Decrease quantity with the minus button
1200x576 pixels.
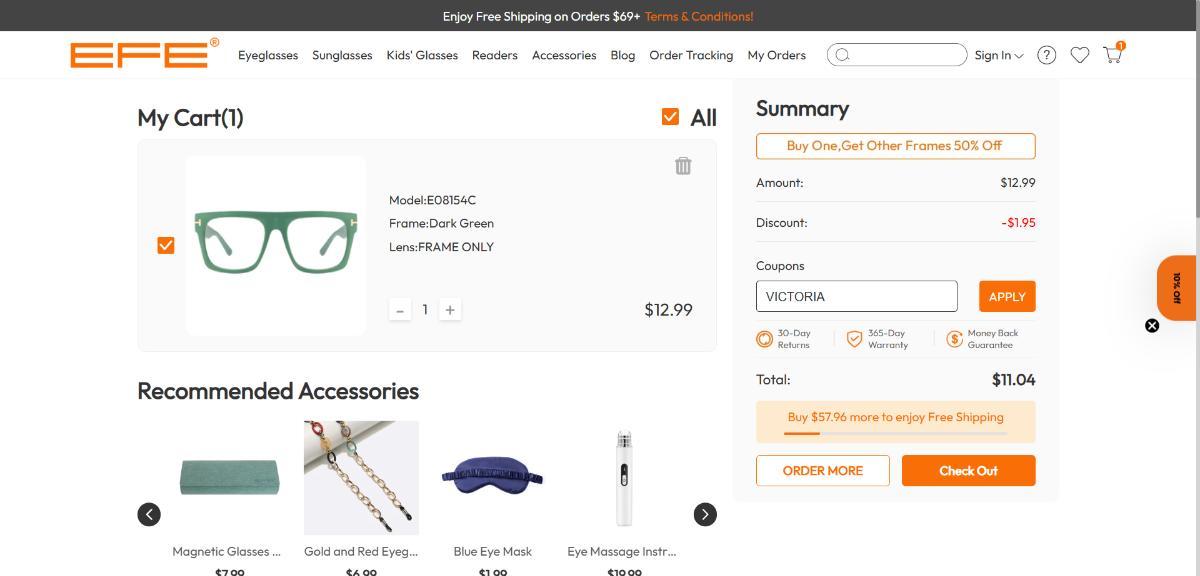coord(400,310)
